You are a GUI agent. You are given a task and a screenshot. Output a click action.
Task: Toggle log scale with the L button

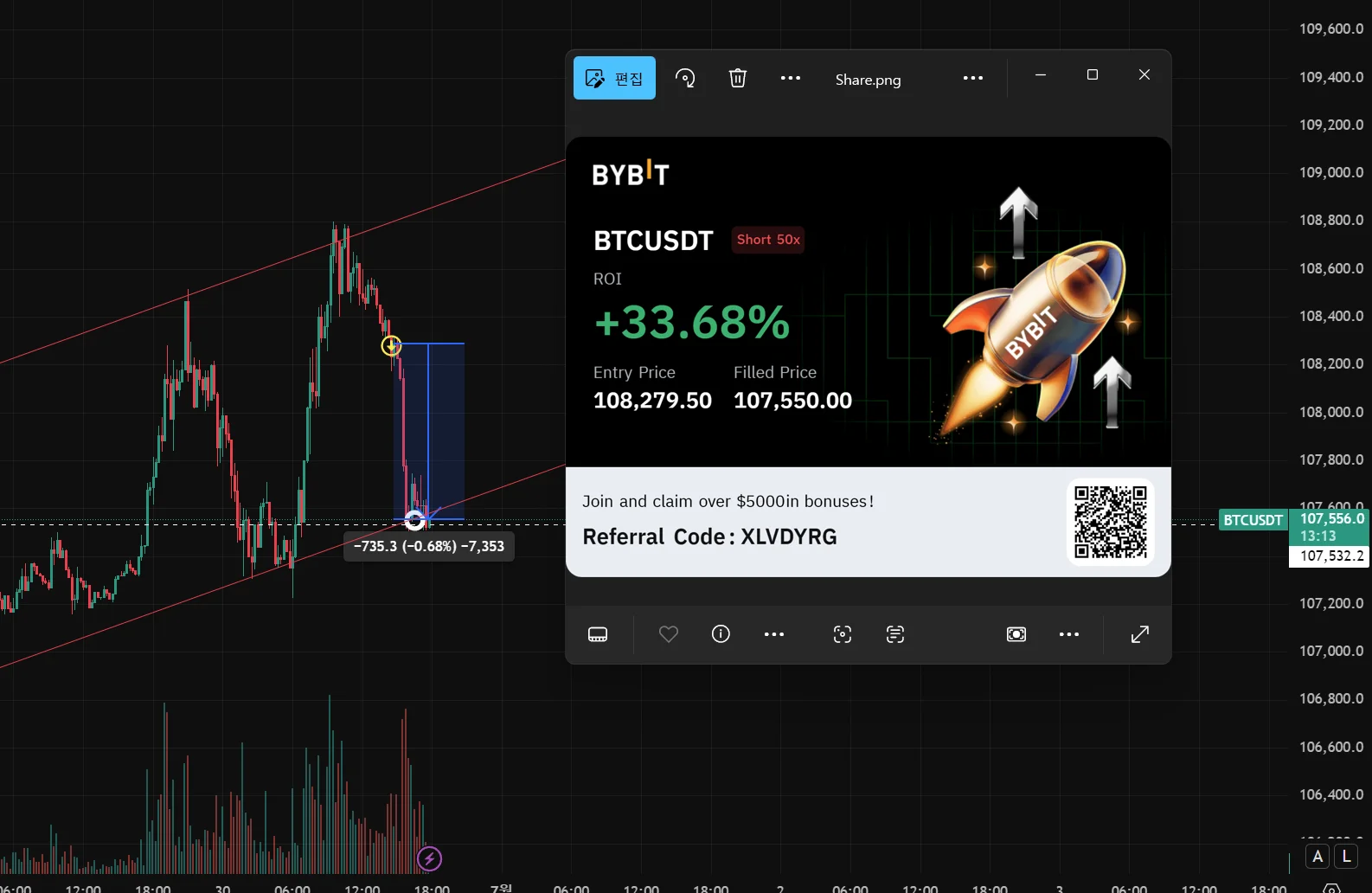[1346, 857]
